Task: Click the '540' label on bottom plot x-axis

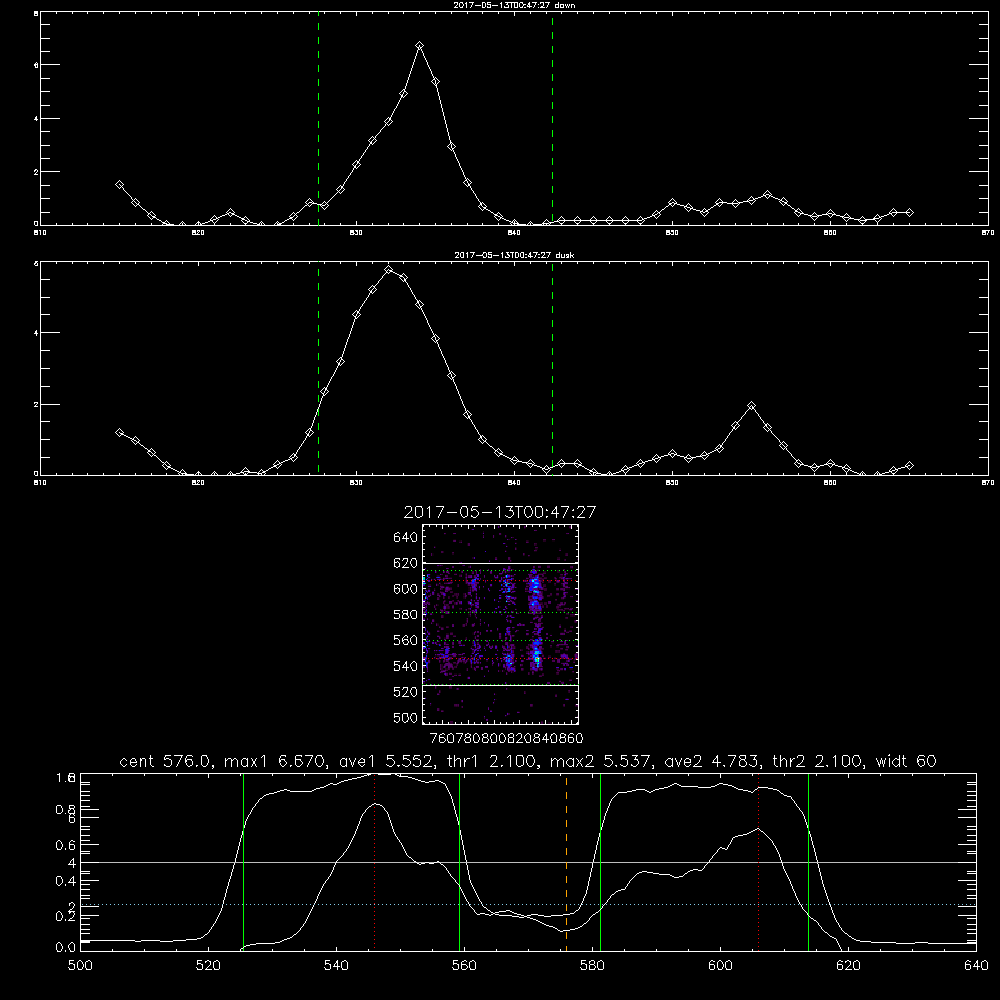Action: 336,966
